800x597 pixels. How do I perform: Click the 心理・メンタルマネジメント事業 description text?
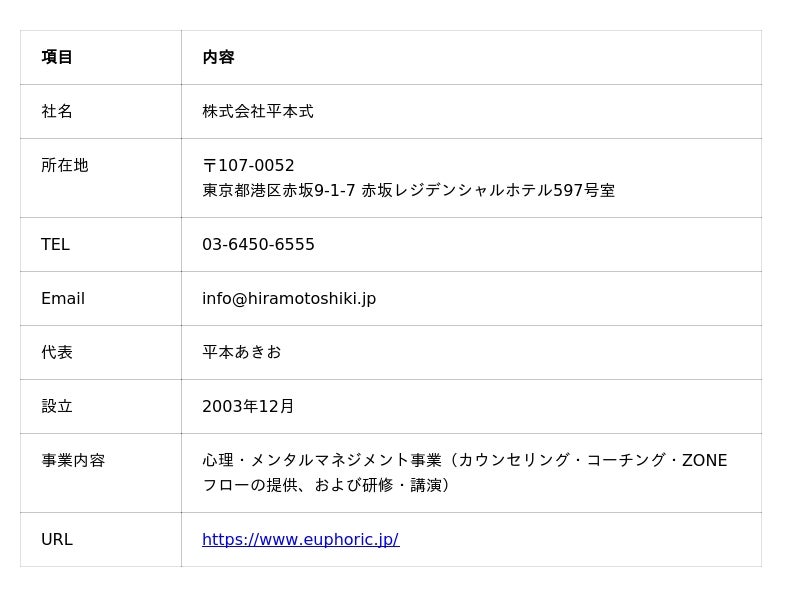tap(322, 460)
